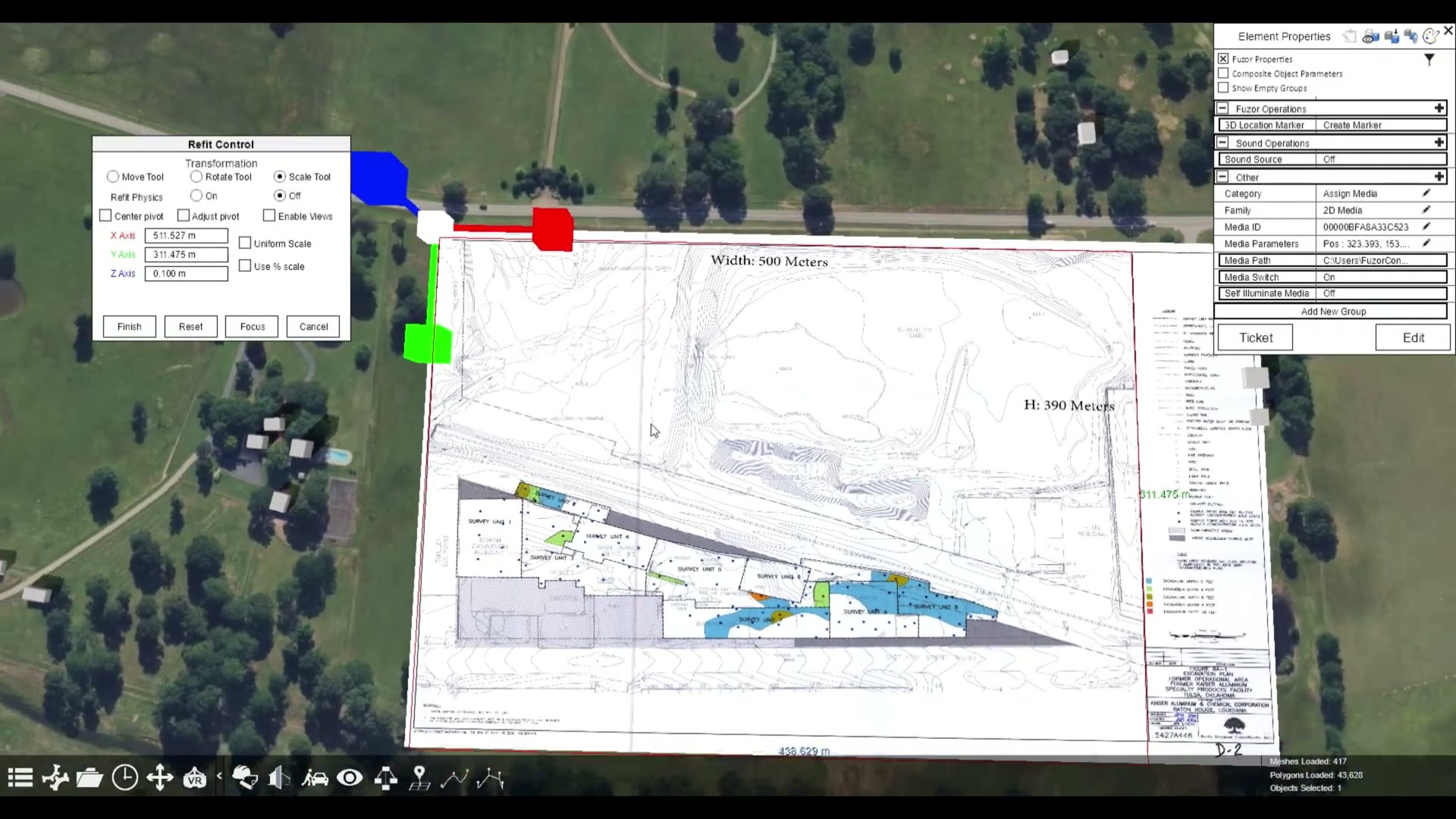The image size is (1456, 819).
Task: Edit the Media Parameters pencil icon
Action: coord(1426,243)
